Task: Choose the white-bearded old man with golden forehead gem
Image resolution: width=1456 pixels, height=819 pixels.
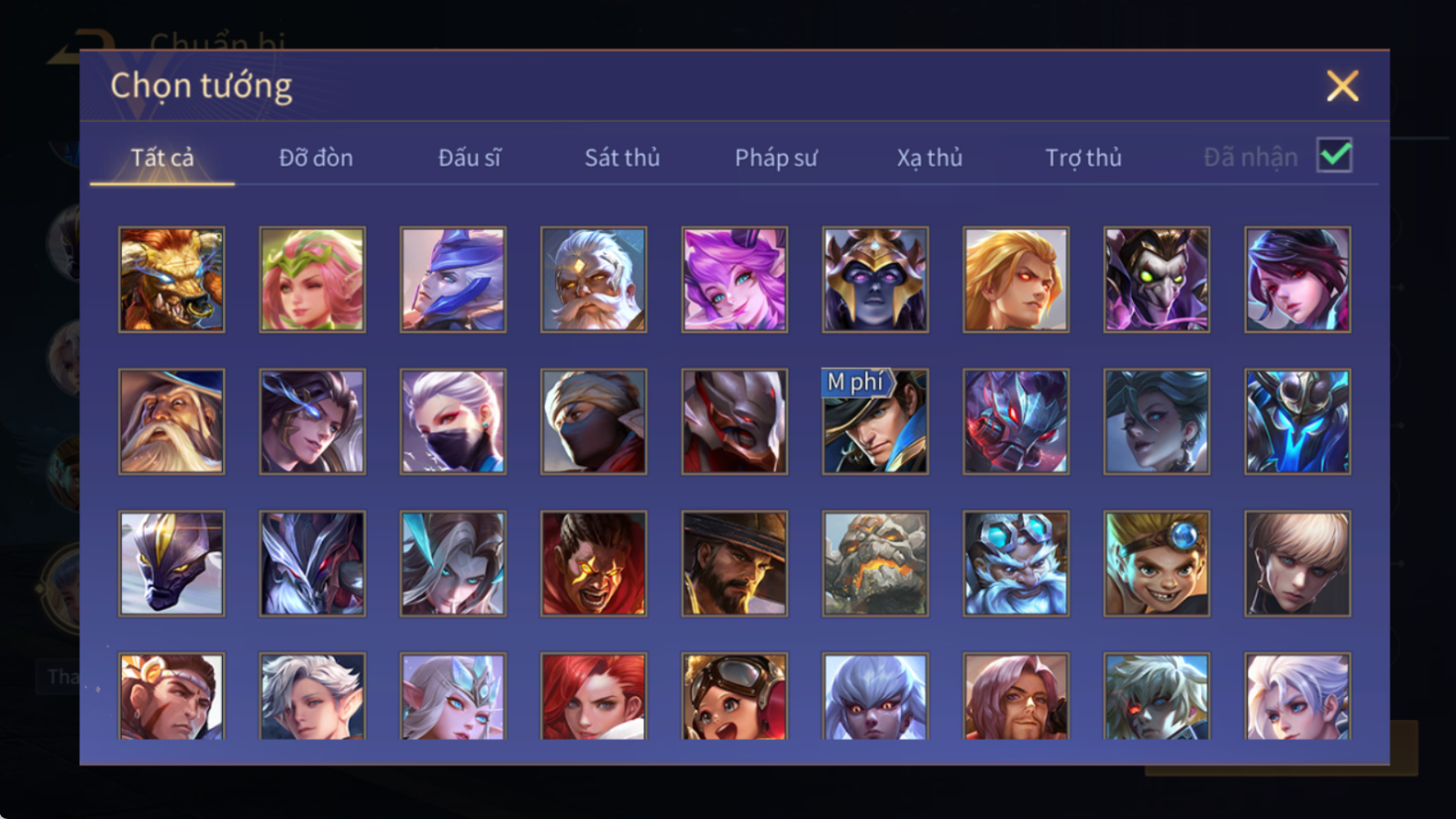Action: coord(594,280)
